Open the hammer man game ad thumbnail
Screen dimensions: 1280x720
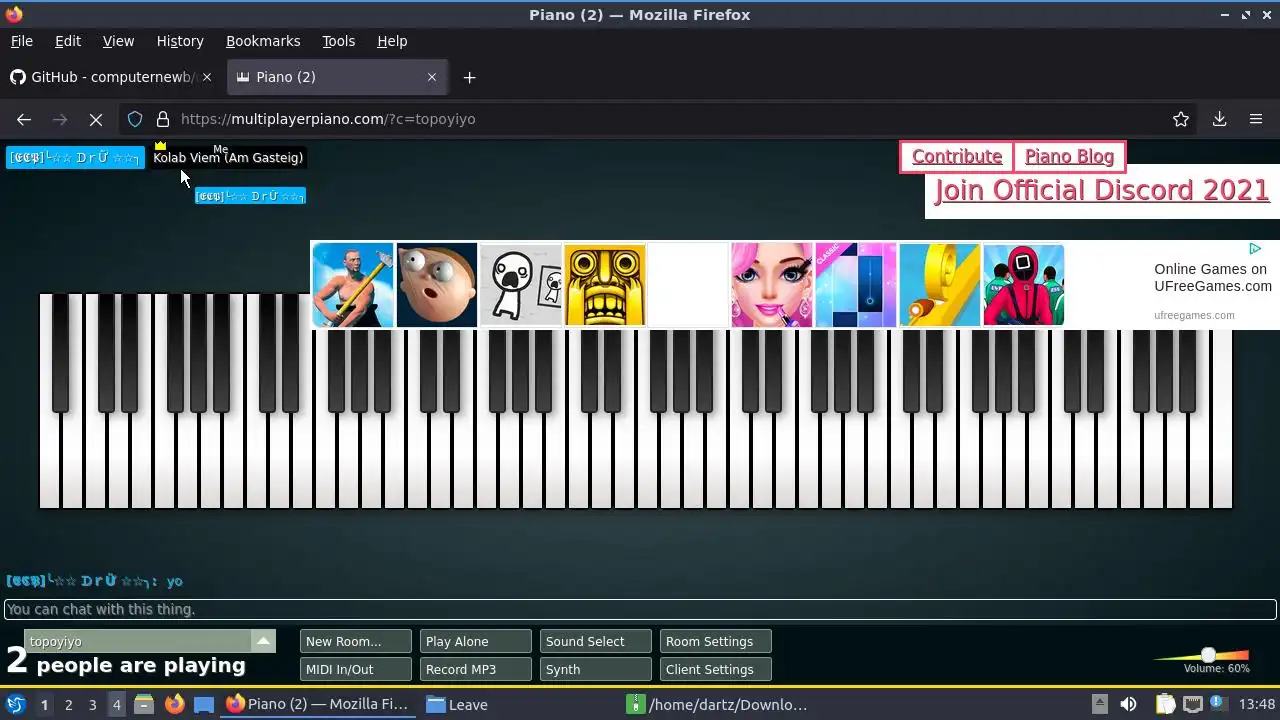[x=353, y=285]
